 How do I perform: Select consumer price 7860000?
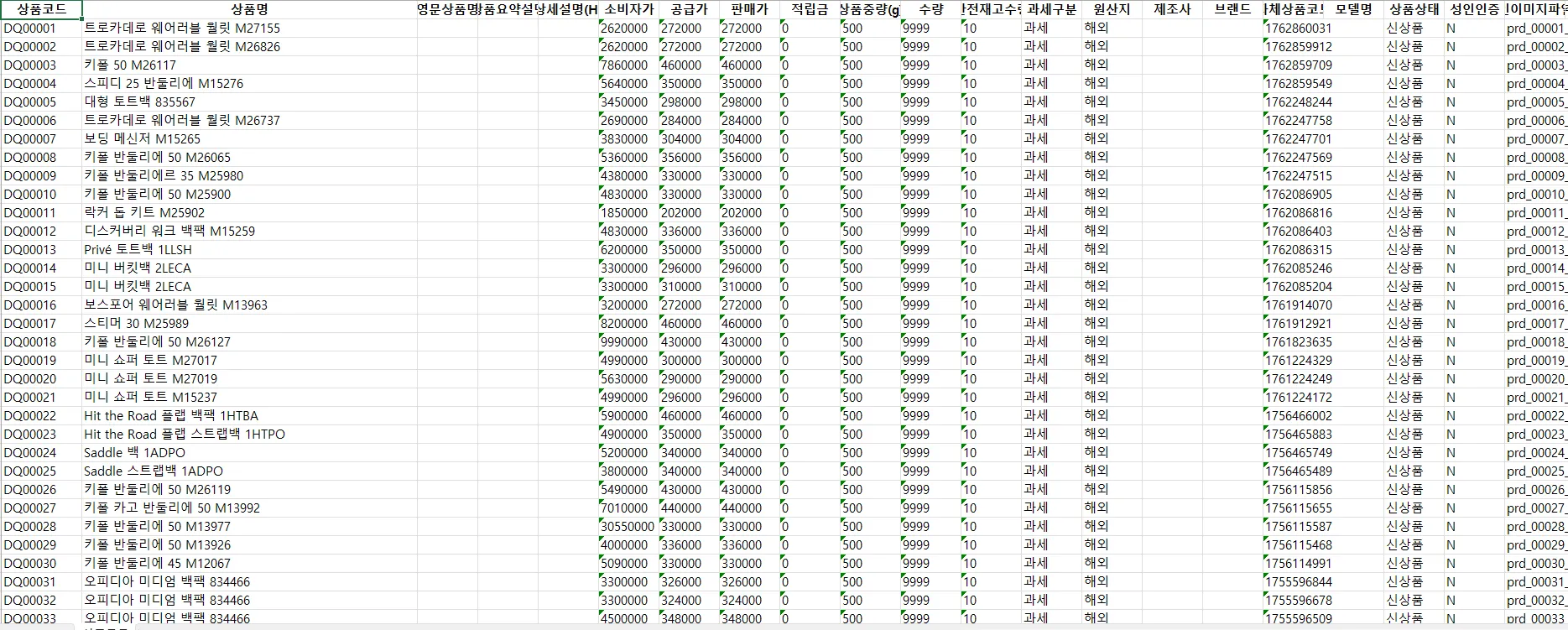(x=628, y=65)
